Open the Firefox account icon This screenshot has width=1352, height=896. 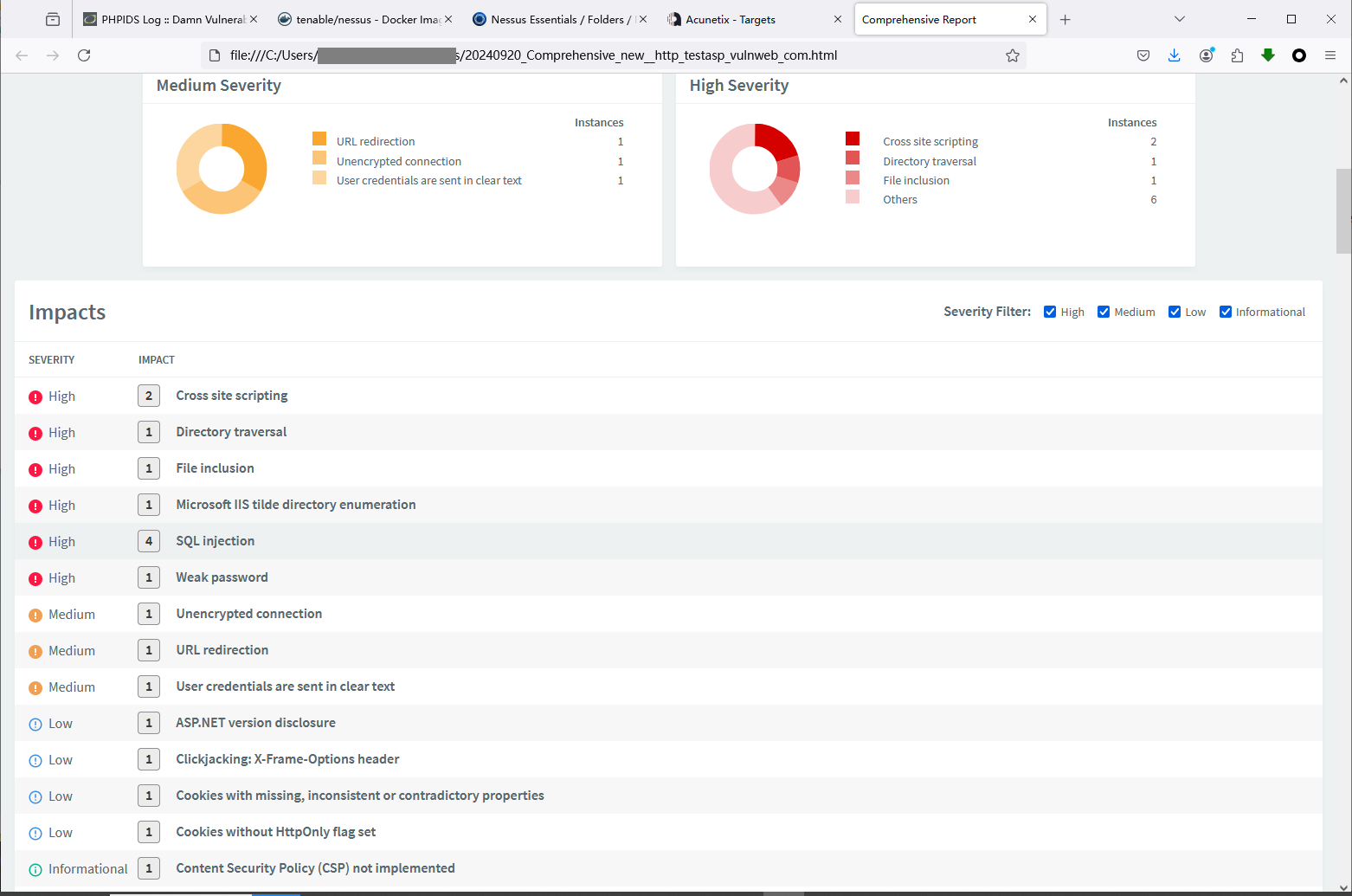(x=1206, y=55)
